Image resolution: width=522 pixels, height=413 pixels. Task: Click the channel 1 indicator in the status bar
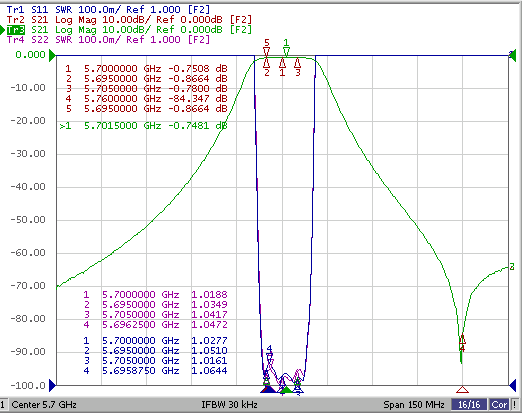pos(3,405)
